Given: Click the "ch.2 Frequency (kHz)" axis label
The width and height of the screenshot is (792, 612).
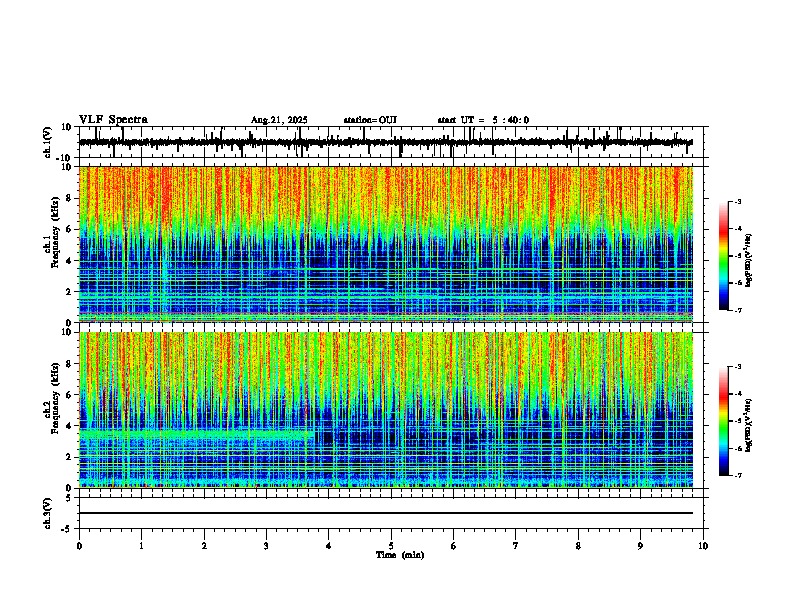Looking at the screenshot, I should 52,398.
